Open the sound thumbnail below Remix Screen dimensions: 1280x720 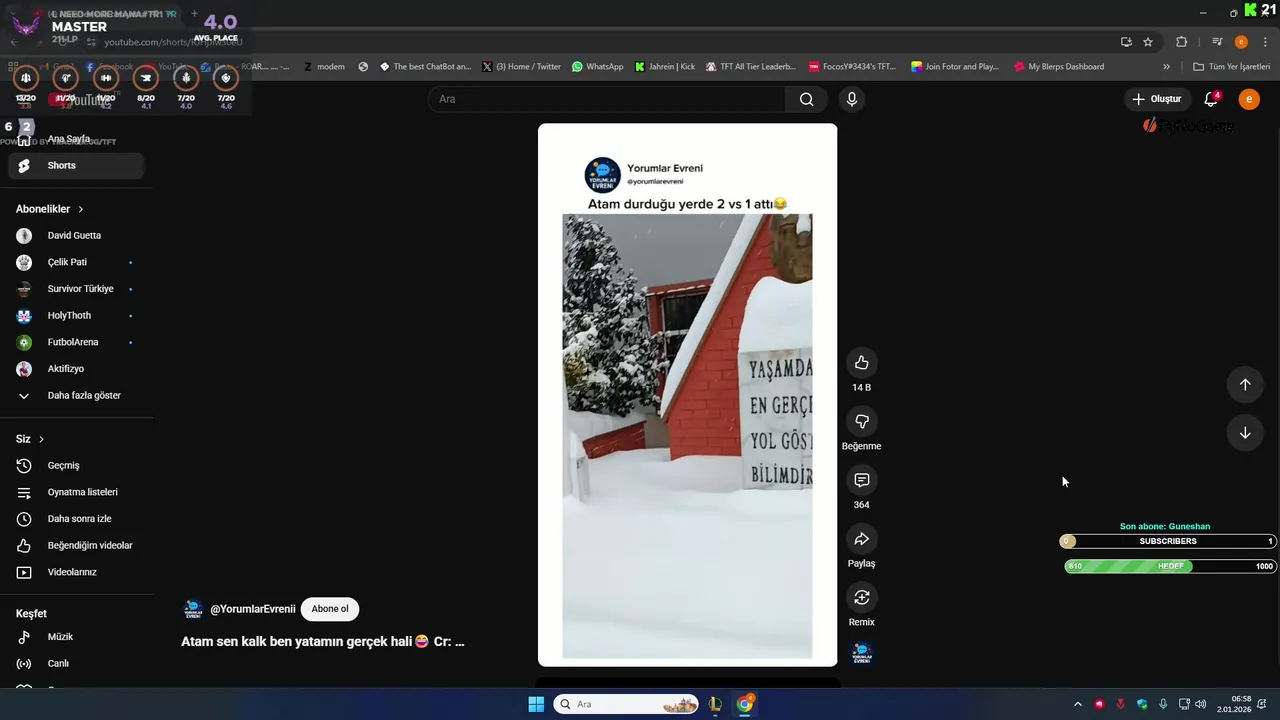click(861, 654)
